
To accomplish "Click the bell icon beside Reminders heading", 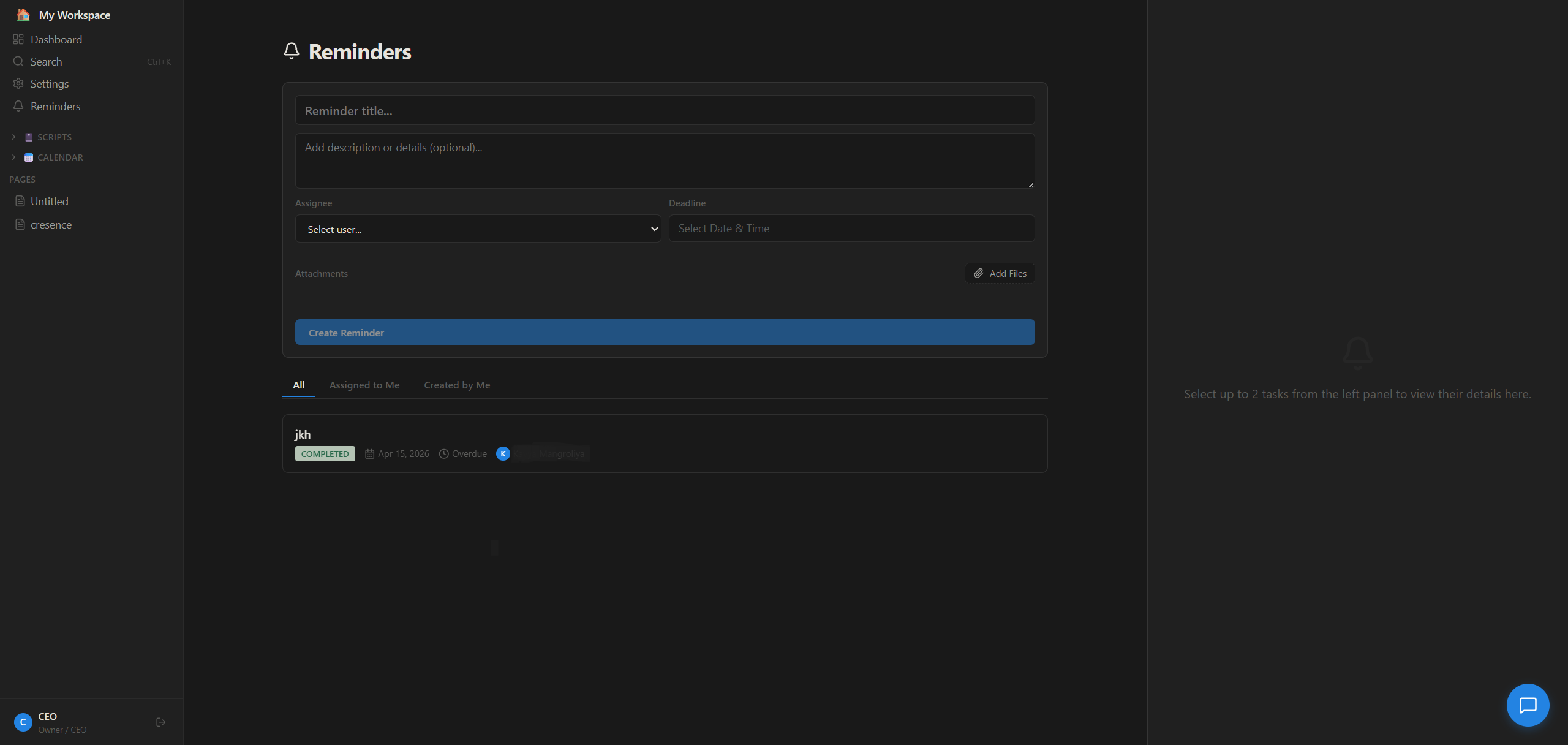I will coord(292,51).
